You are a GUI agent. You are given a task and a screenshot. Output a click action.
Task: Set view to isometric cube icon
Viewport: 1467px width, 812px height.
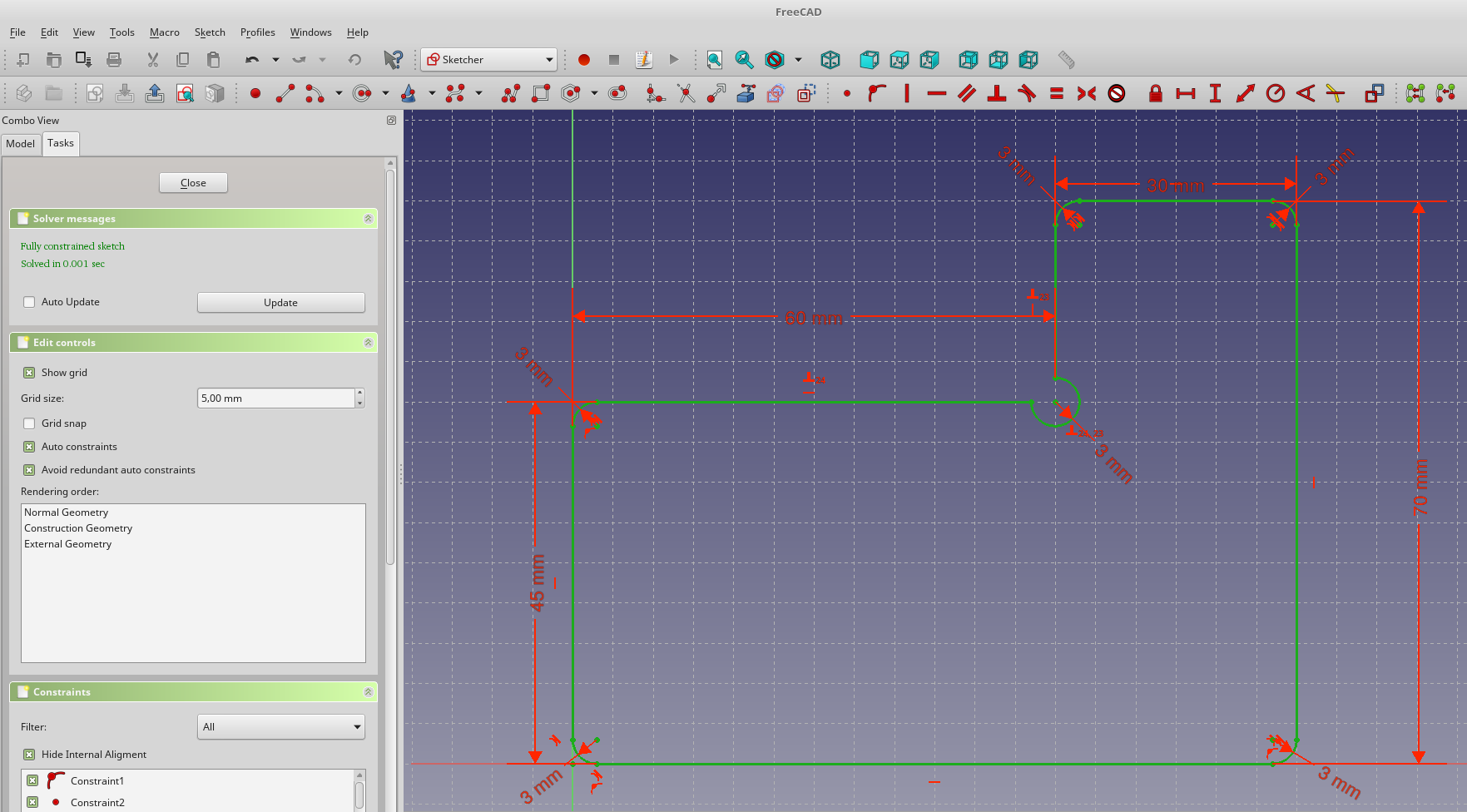point(830,60)
